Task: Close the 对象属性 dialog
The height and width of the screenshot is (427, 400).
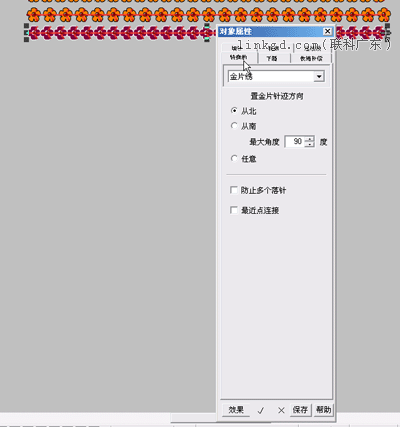Action: pyautogui.click(x=327, y=31)
